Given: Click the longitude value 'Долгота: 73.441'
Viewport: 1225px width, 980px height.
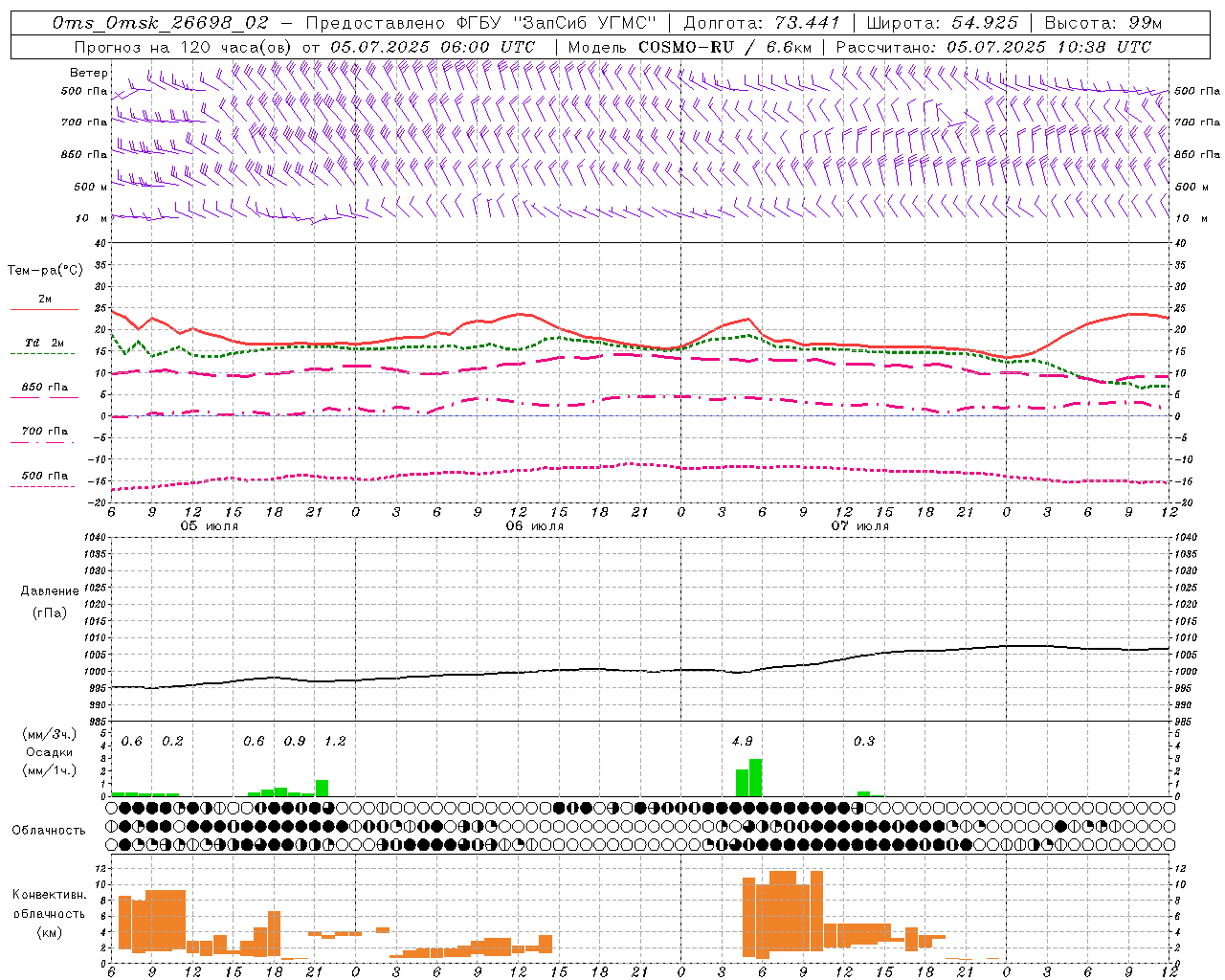Looking at the screenshot, I should 762,23.
